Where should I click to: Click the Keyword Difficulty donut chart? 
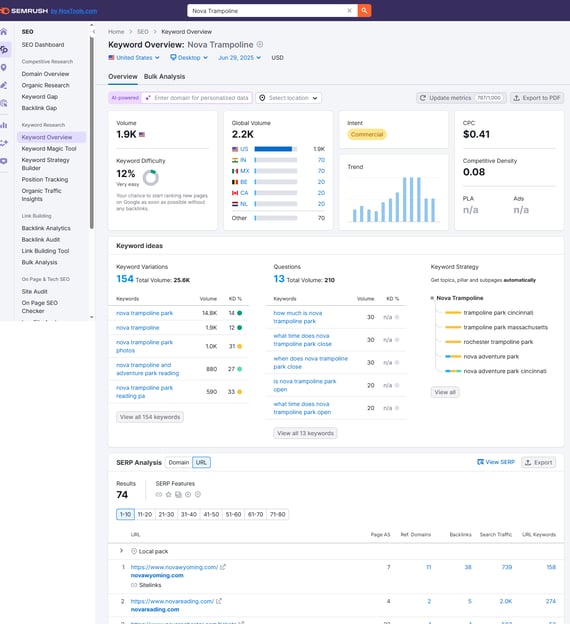(151, 178)
